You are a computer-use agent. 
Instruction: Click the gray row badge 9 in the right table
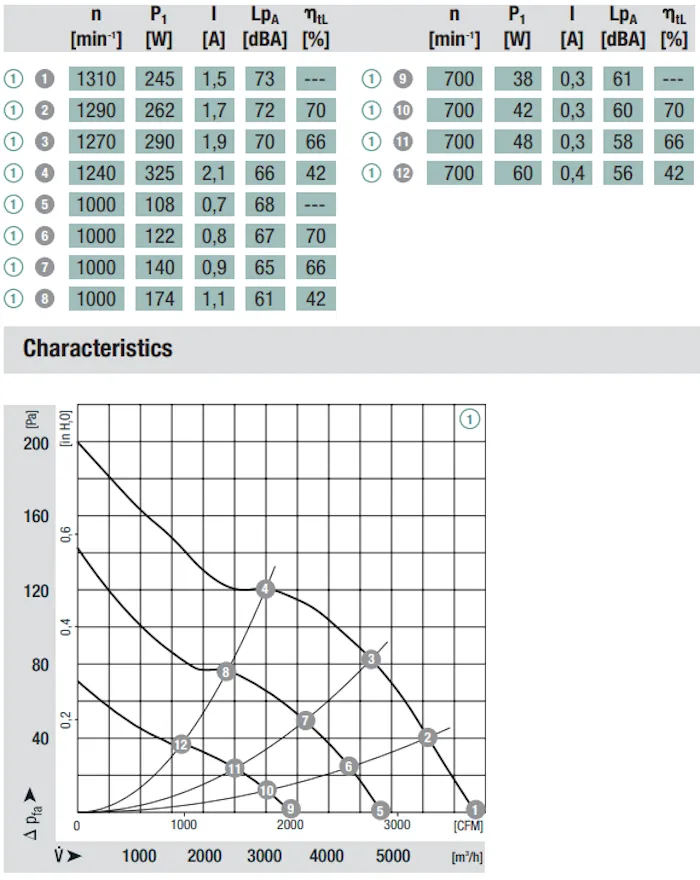pos(402,79)
